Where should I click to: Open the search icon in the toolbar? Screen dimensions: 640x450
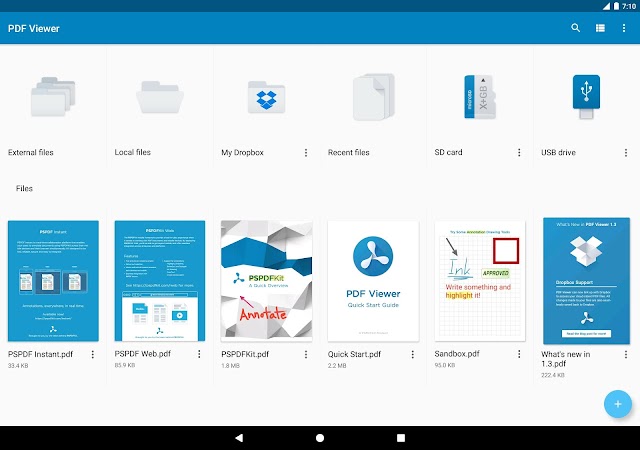(x=576, y=28)
